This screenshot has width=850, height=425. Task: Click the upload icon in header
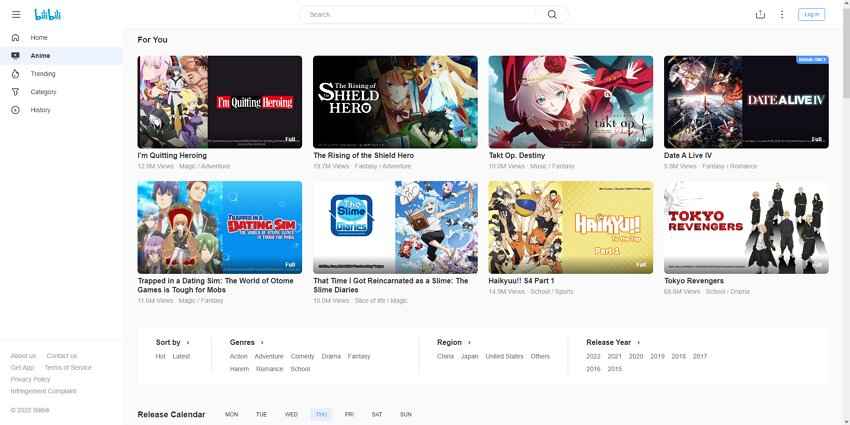click(x=761, y=15)
